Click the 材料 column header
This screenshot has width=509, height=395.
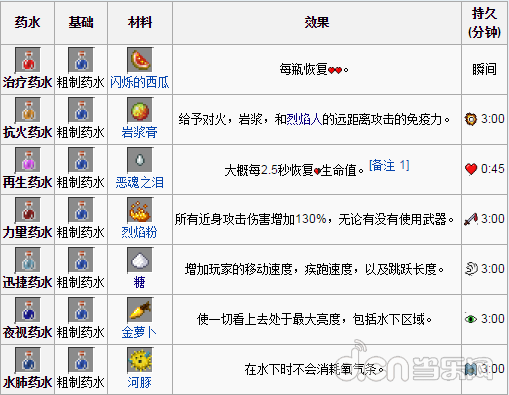pyautogui.click(x=140, y=23)
